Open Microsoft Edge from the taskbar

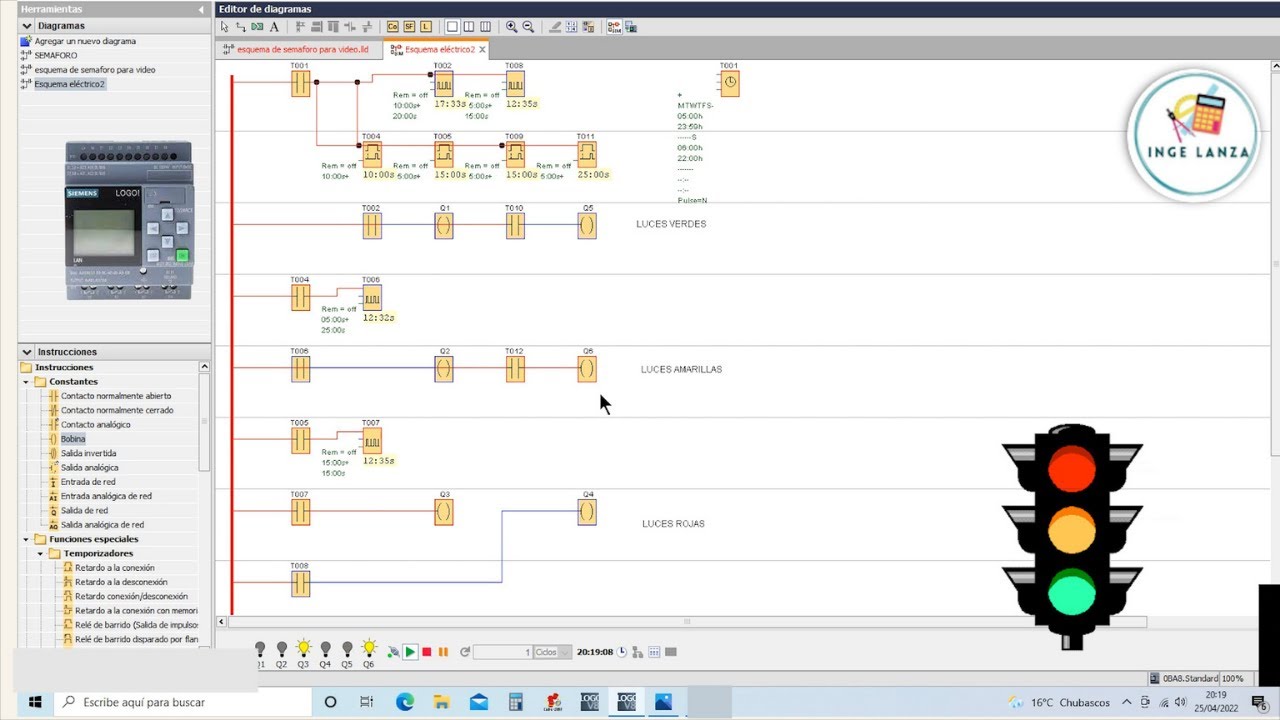click(404, 702)
